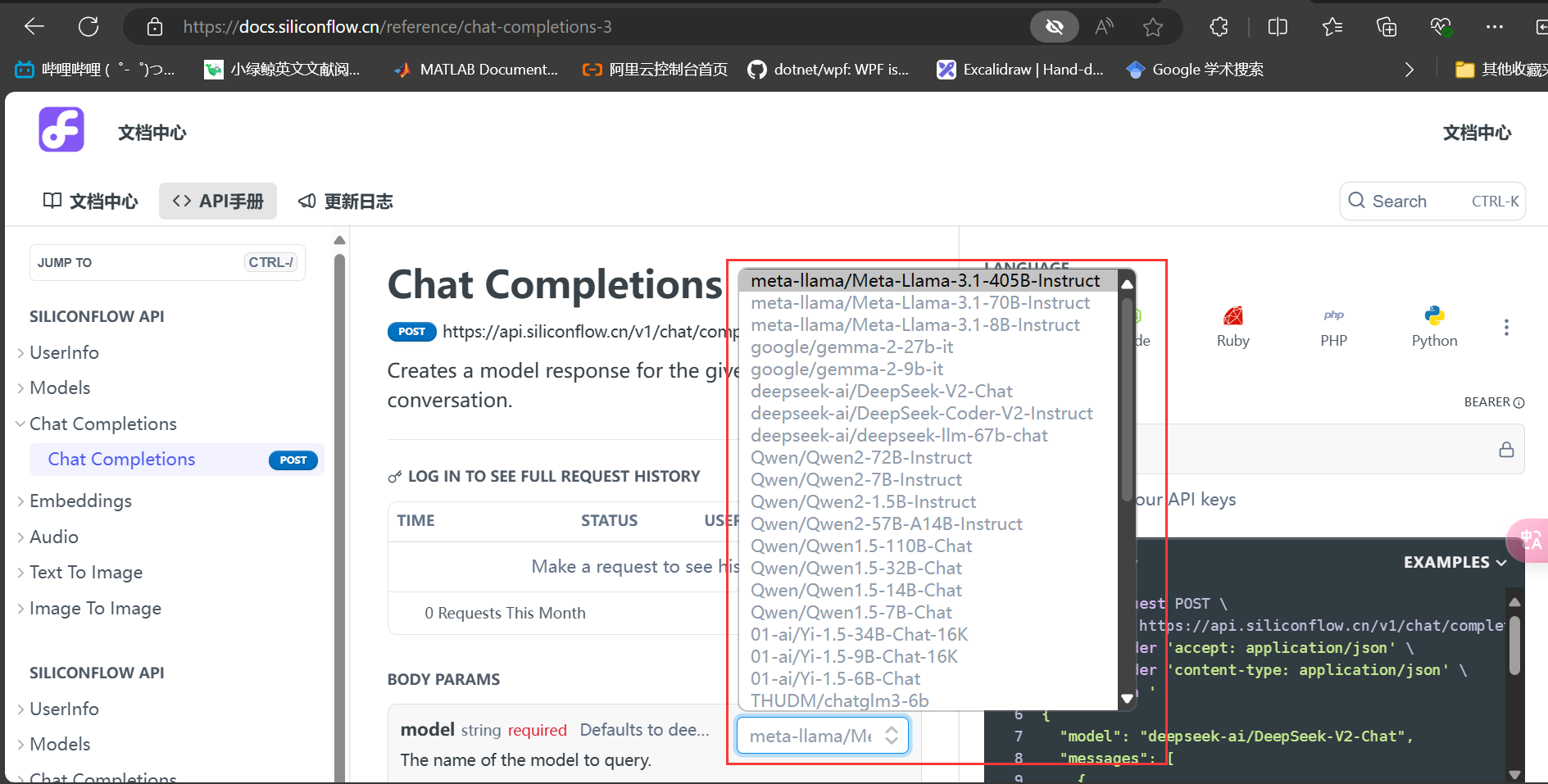Open the Excalidraw bookmark

pyautogui.click(x=1020, y=70)
